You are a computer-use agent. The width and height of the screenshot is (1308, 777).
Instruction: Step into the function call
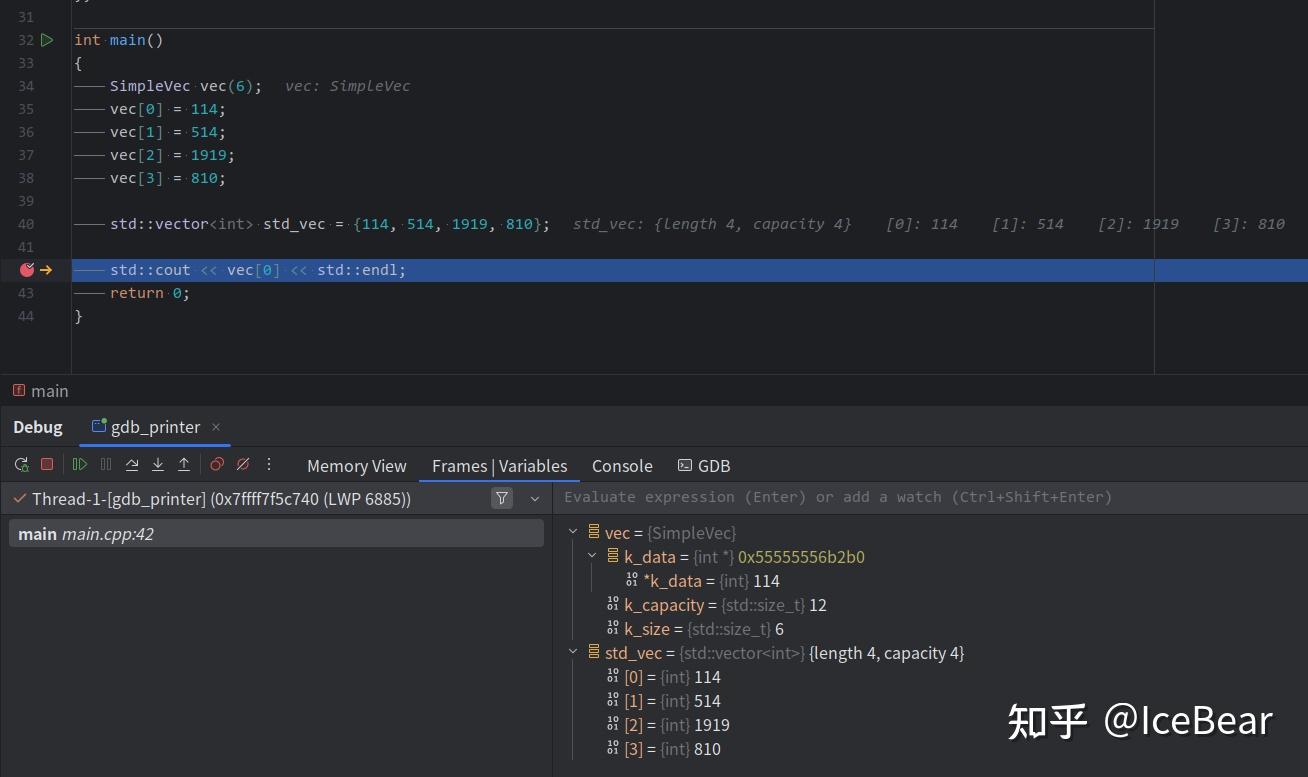(158, 465)
